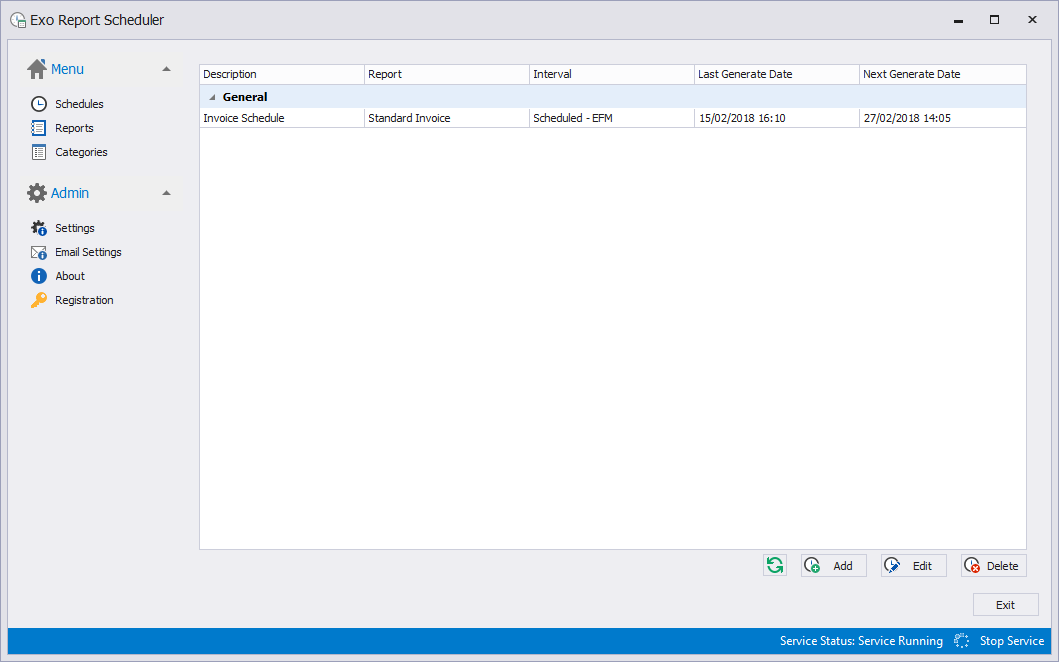Edit the selected schedule
Screen dimensions: 1059x662
pyautogui.click(x=913, y=566)
